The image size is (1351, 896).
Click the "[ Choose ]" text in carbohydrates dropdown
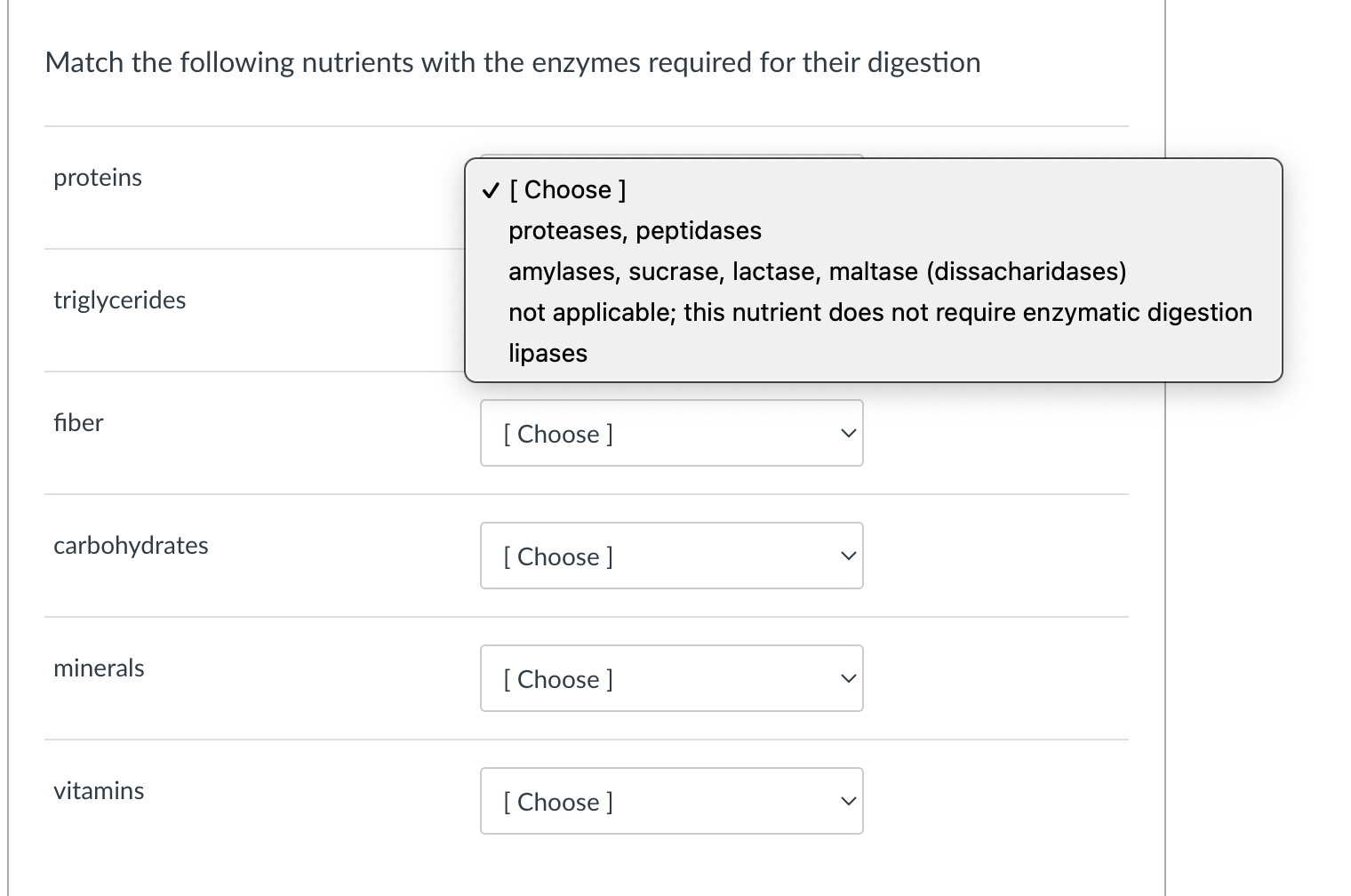click(558, 556)
